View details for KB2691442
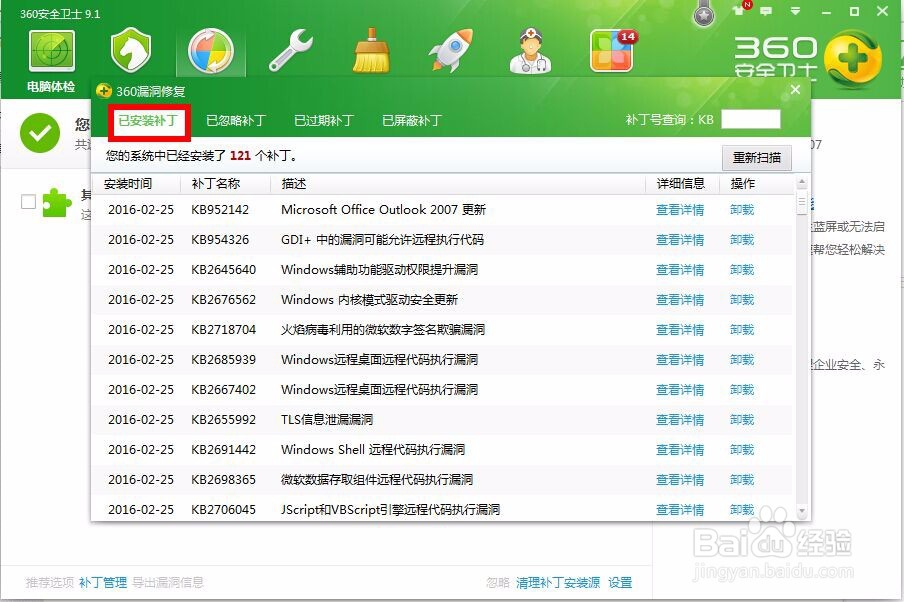The height and width of the screenshot is (602, 904). click(x=680, y=450)
